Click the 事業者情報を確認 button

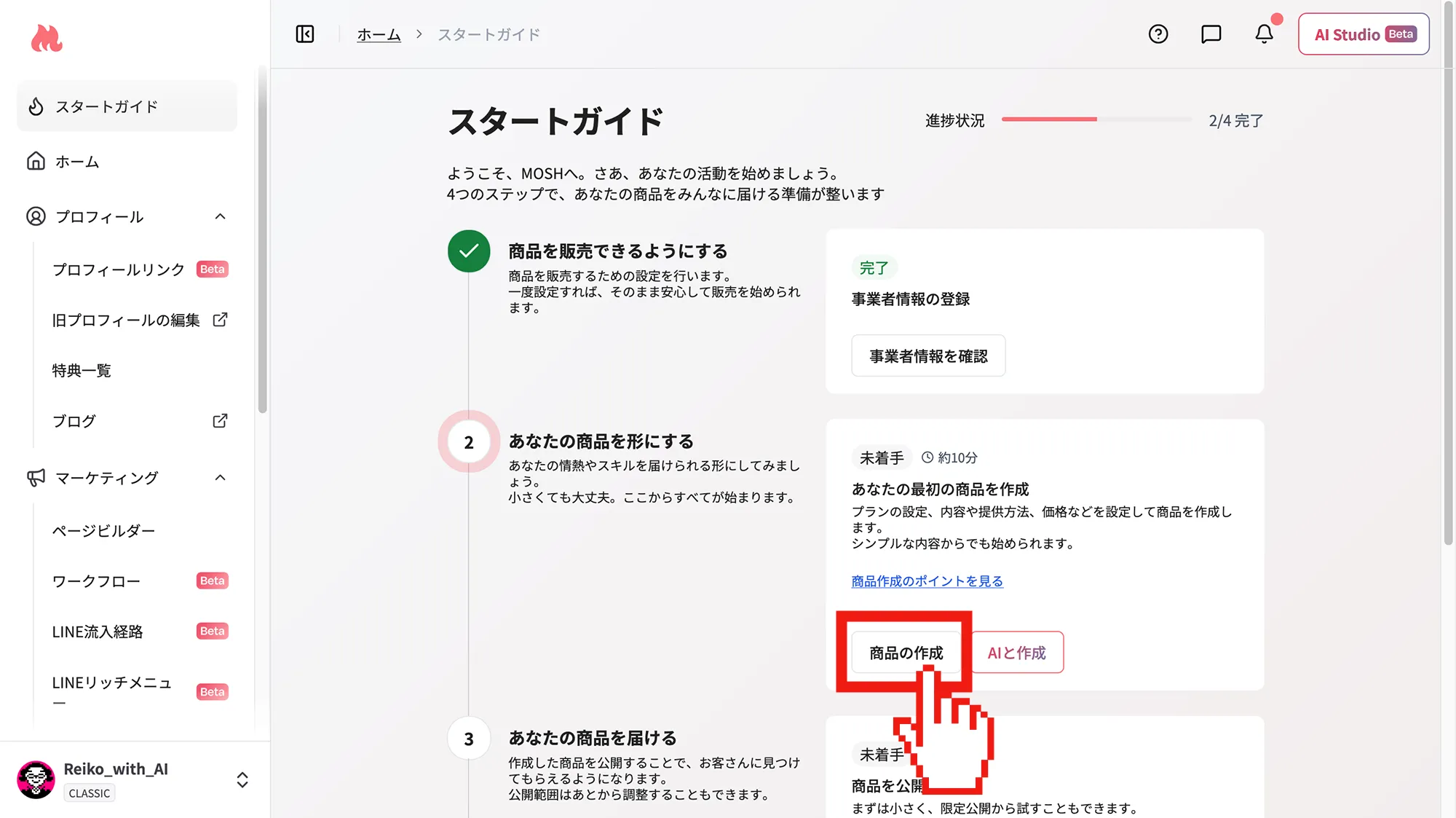coord(928,355)
